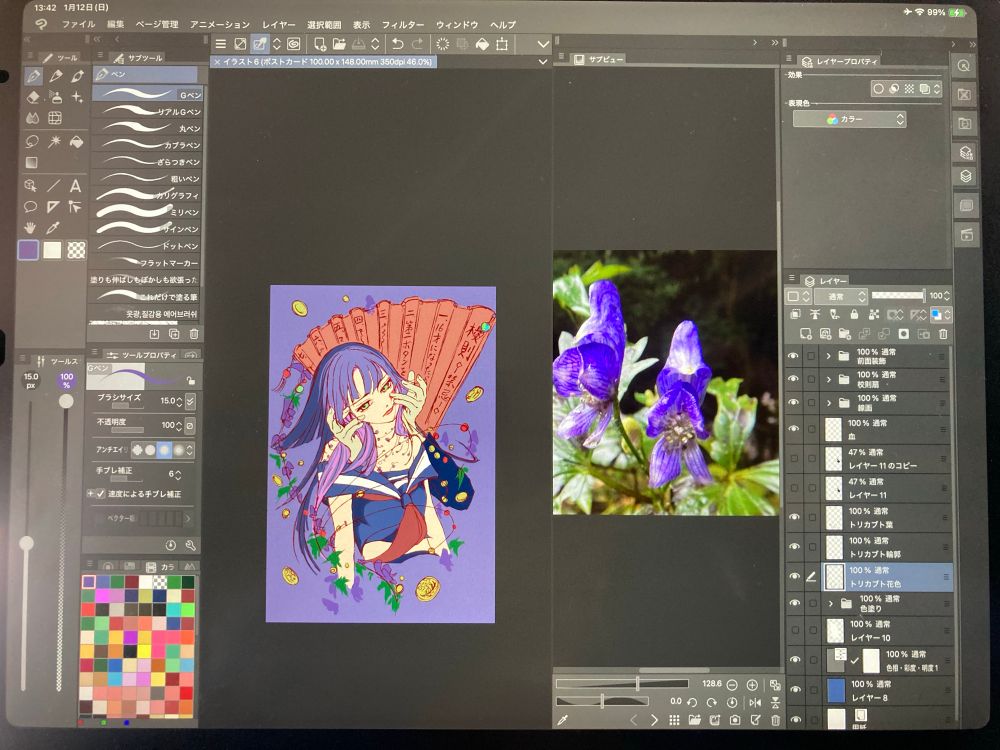
Task: Open the レイヤー menu in menu bar
Action: coord(278,23)
